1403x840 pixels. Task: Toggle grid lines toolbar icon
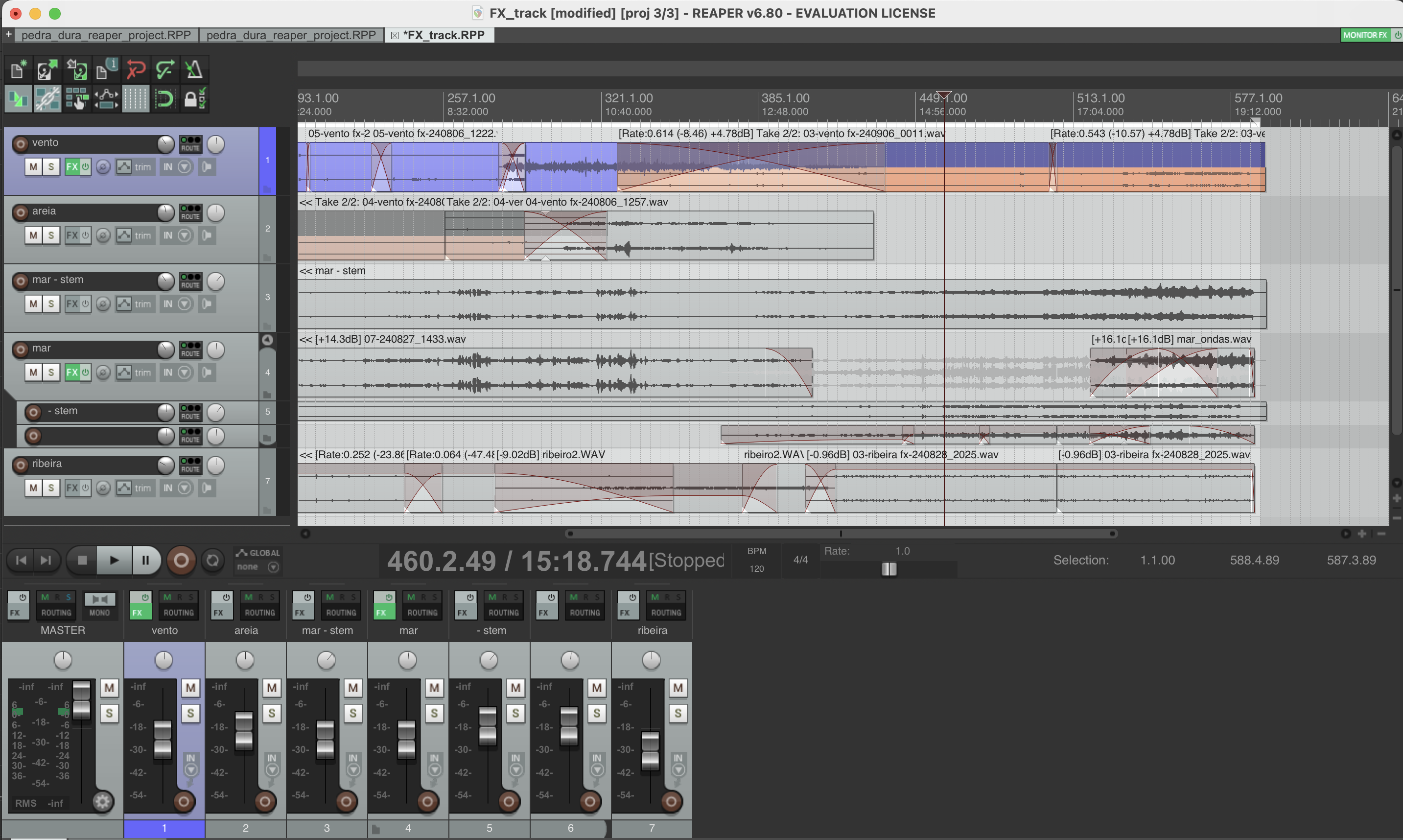pyautogui.click(x=135, y=100)
